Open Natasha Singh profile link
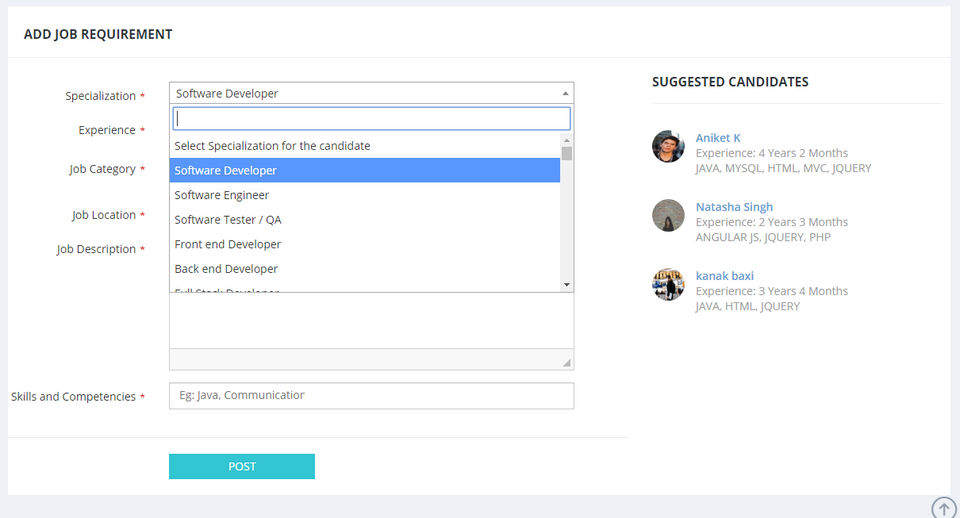 (x=734, y=207)
